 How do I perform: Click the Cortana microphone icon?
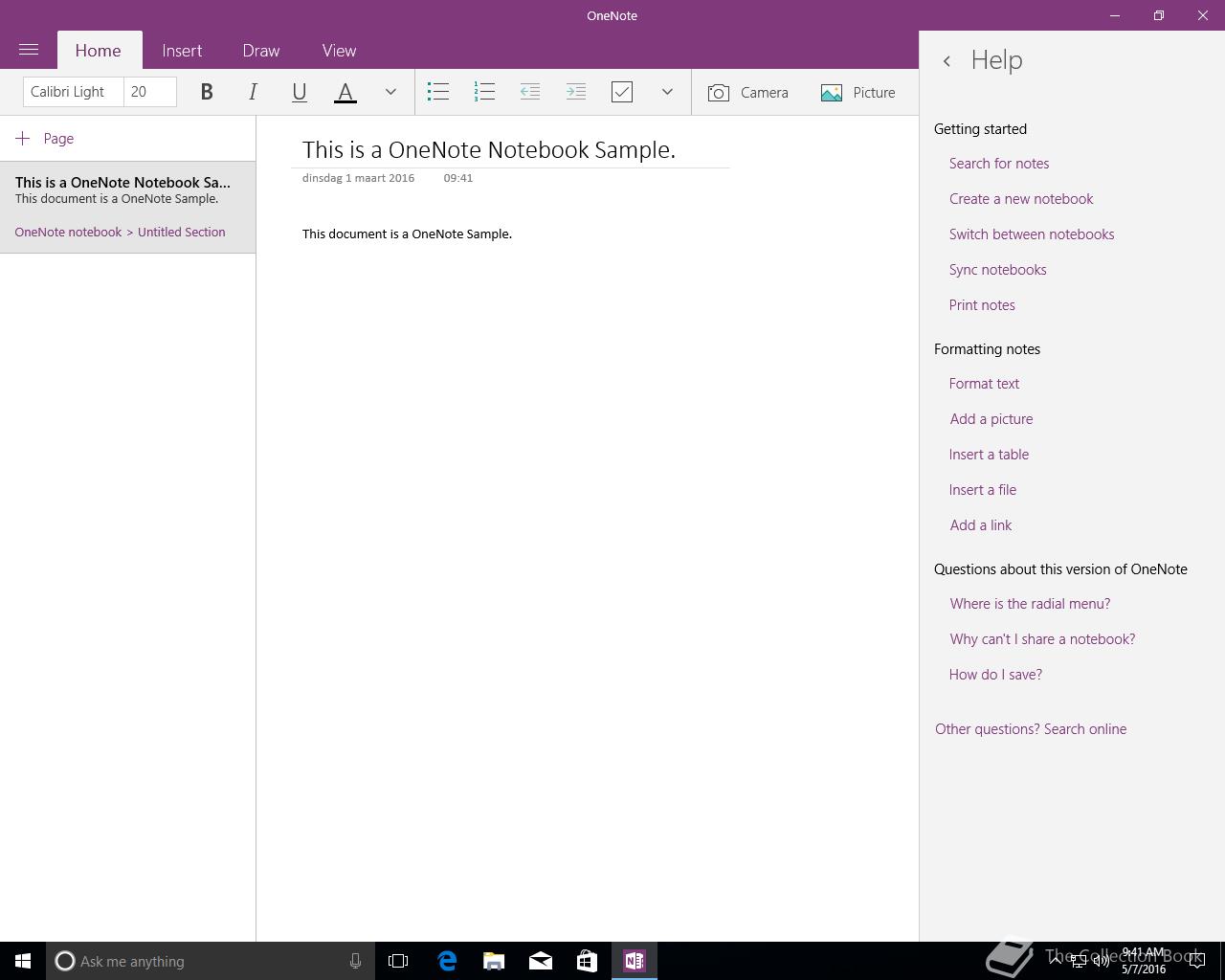355,961
